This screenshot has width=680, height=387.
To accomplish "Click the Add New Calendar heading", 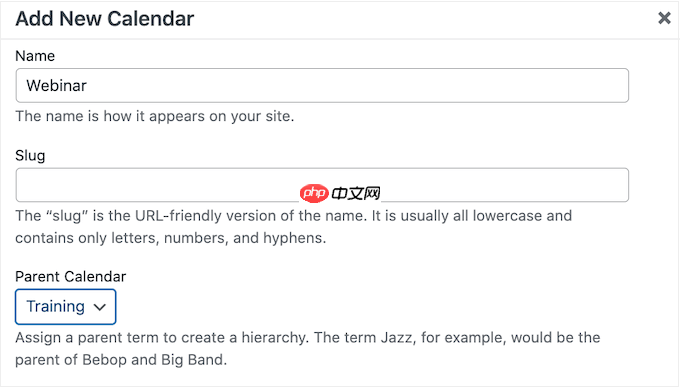I will (105, 19).
